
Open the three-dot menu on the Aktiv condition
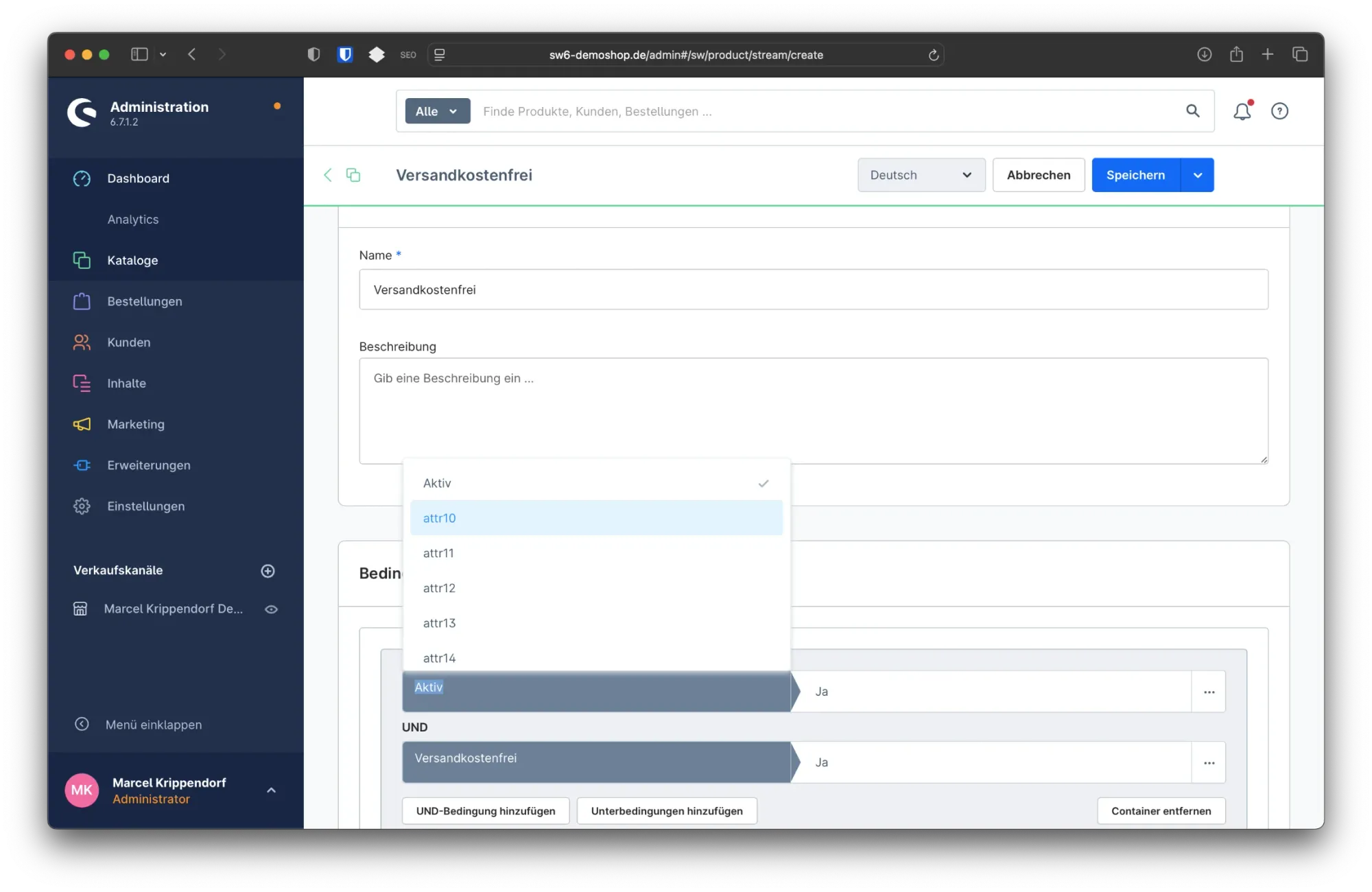pyautogui.click(x=1208, y=692)
